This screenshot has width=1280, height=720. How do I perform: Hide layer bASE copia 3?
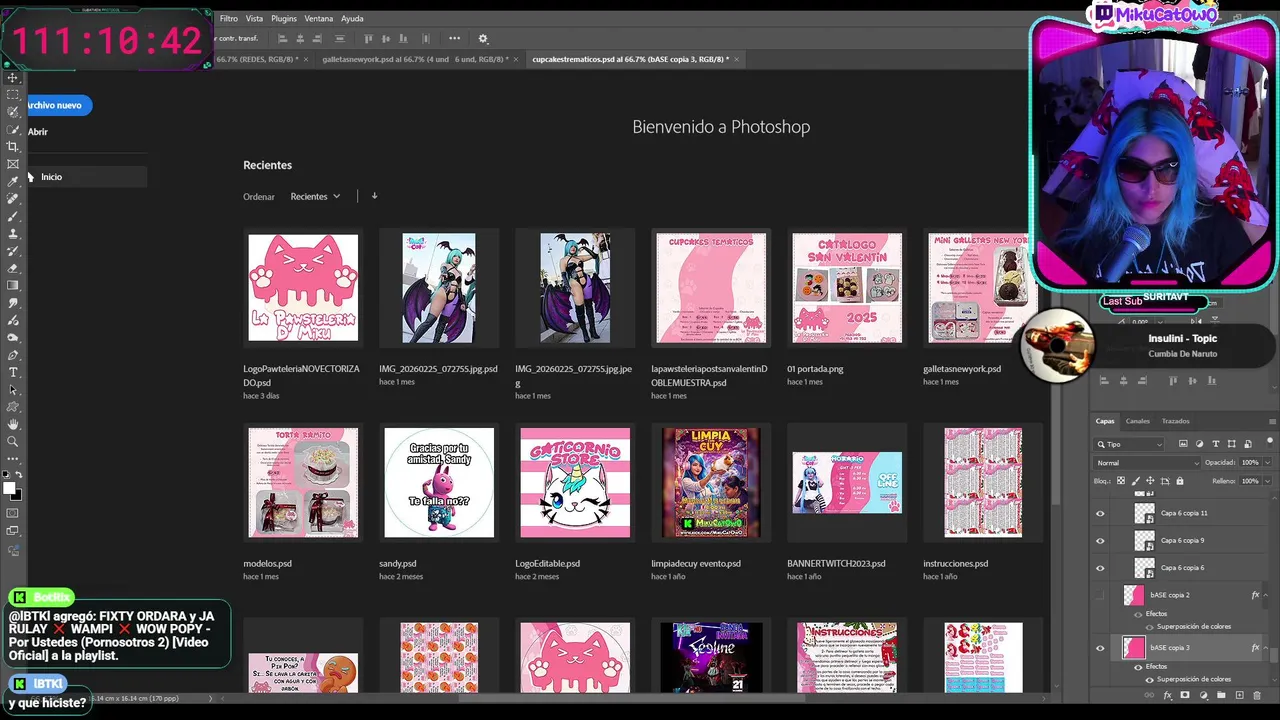tap(1100, 648)
